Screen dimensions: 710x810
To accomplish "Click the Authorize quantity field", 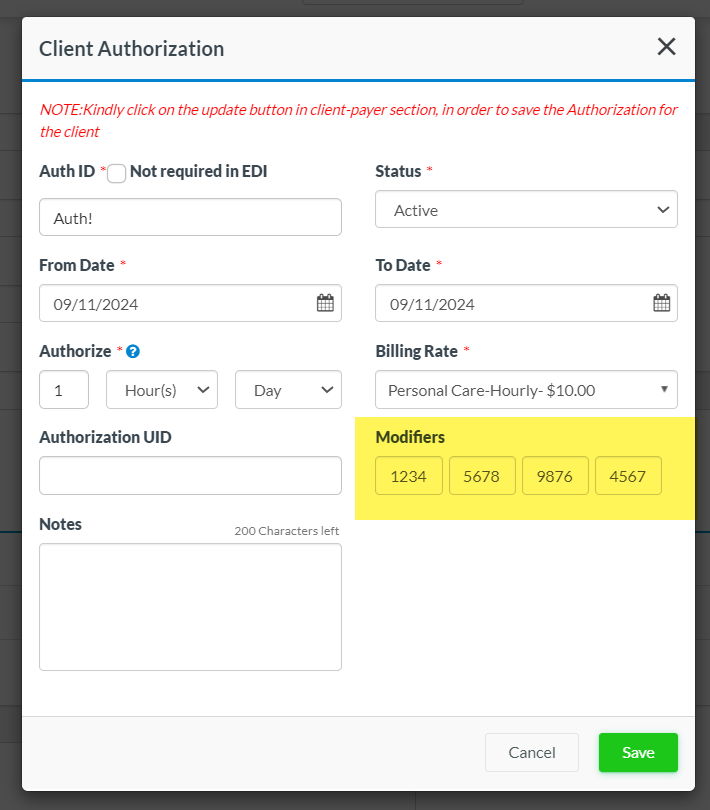I will pos(64,390).
